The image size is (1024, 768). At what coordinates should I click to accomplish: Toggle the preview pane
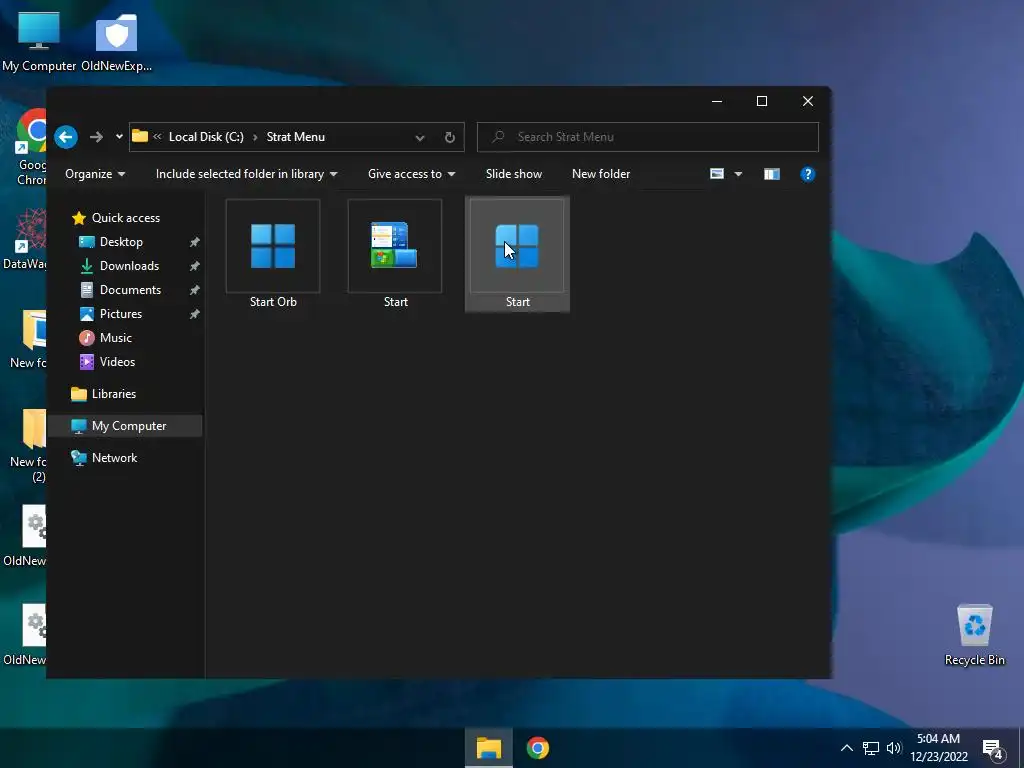(772, 174)
